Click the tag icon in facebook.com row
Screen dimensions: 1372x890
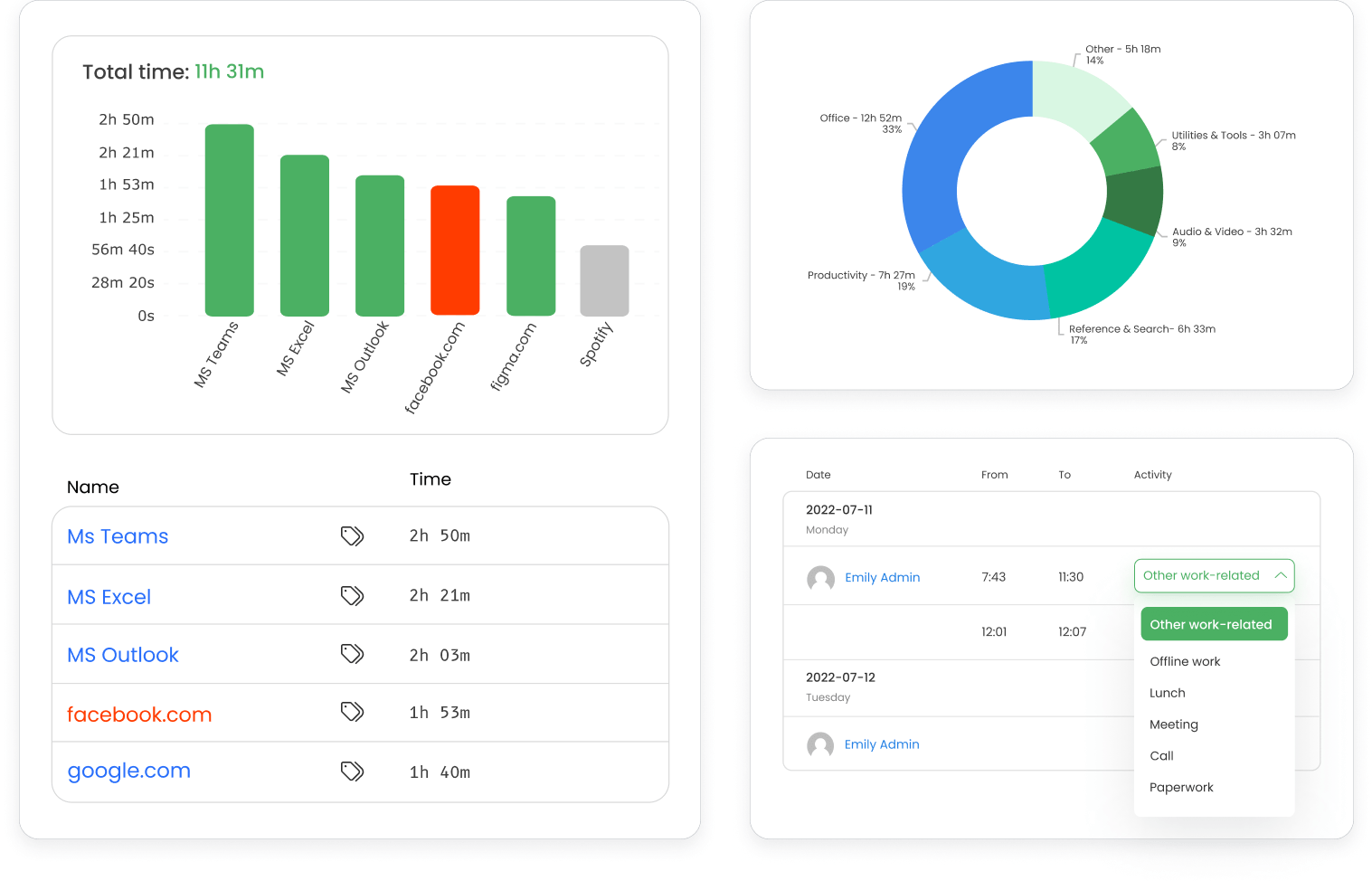[x=352, y=712]
